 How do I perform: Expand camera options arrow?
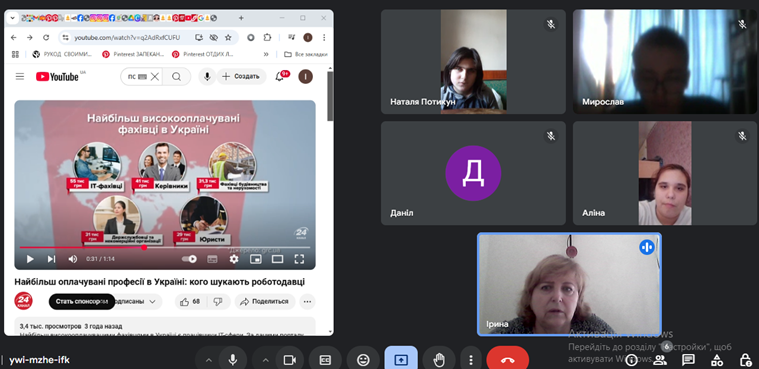coord(265,360)
